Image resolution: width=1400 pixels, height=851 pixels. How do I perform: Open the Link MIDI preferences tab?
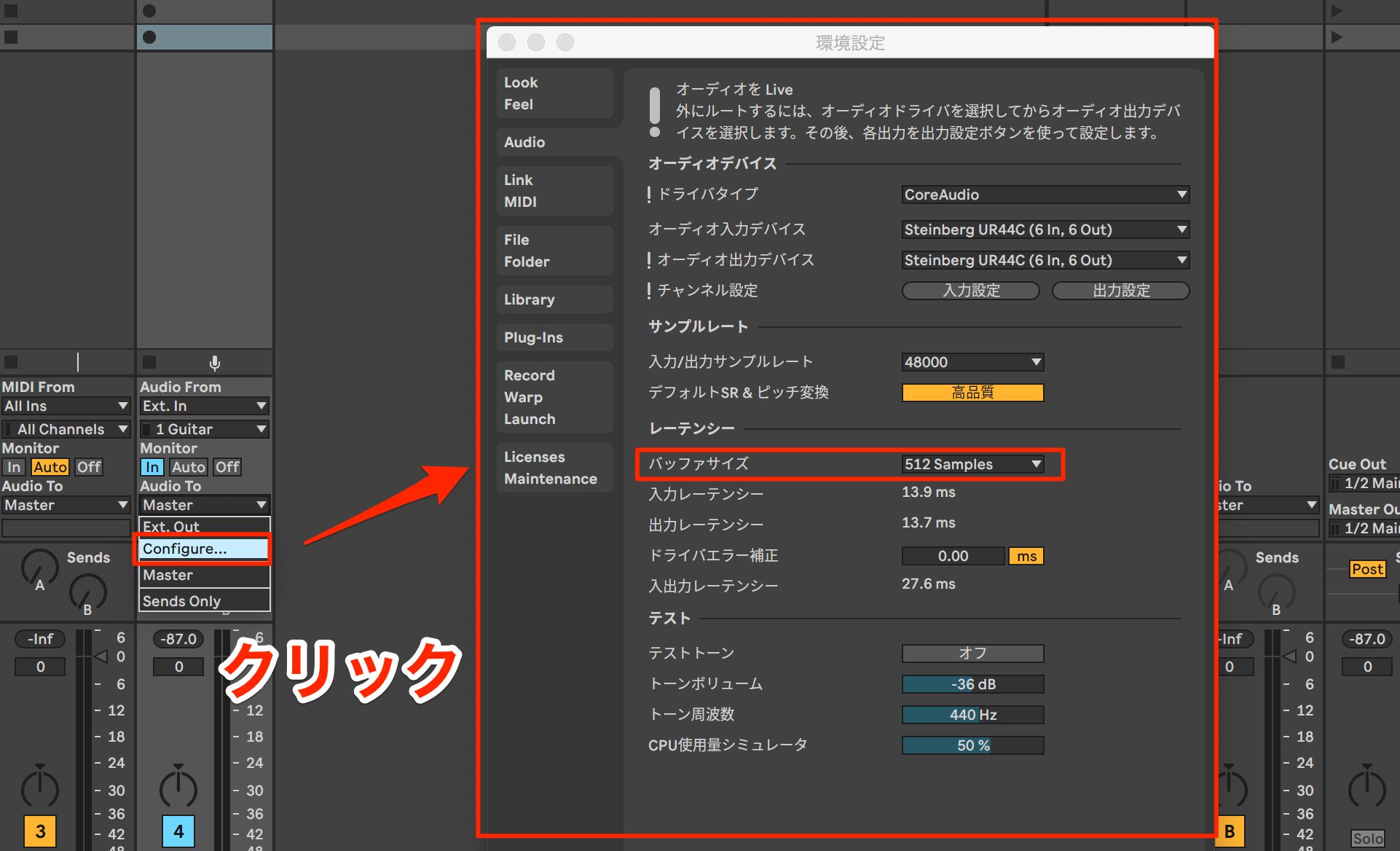pyautogui.click(x=554, y=191)
